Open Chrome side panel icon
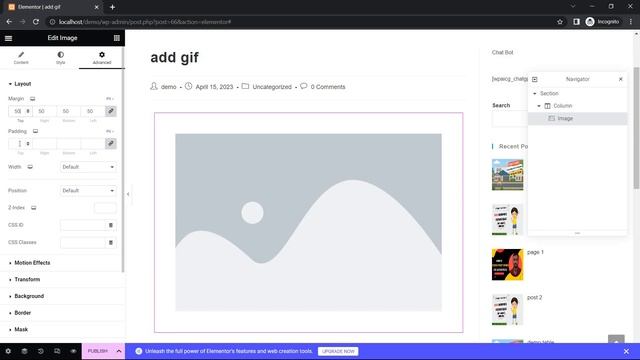 pyautogui.click(x=576, y=22)
